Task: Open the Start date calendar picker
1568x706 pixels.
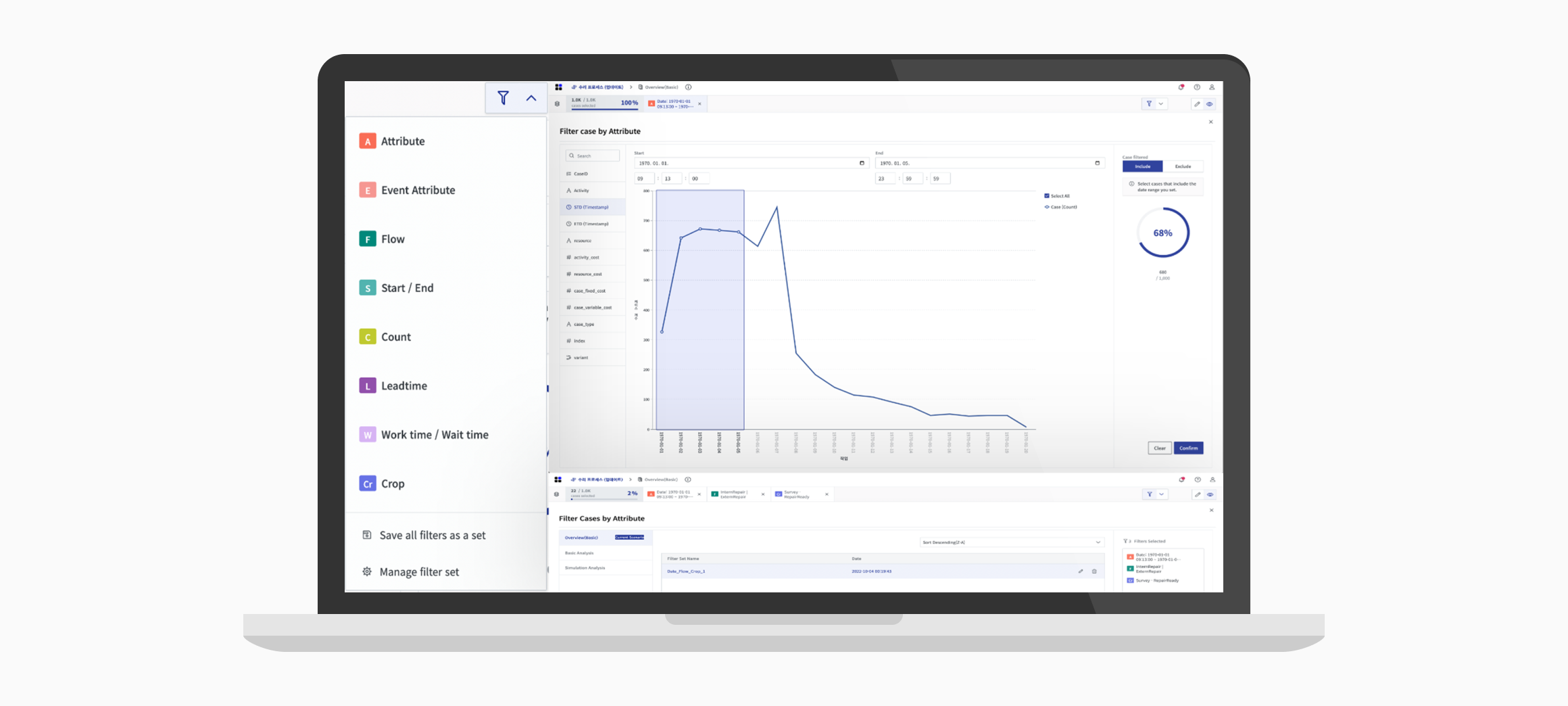Action: pyautogui.click(x=862, y=163)
